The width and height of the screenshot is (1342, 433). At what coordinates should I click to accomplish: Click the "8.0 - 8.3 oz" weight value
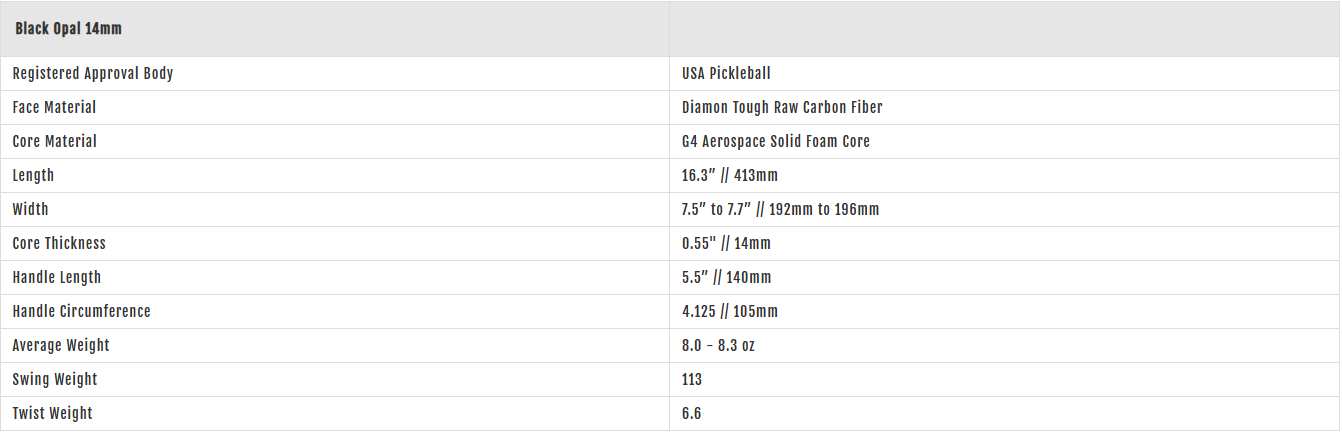719,345
